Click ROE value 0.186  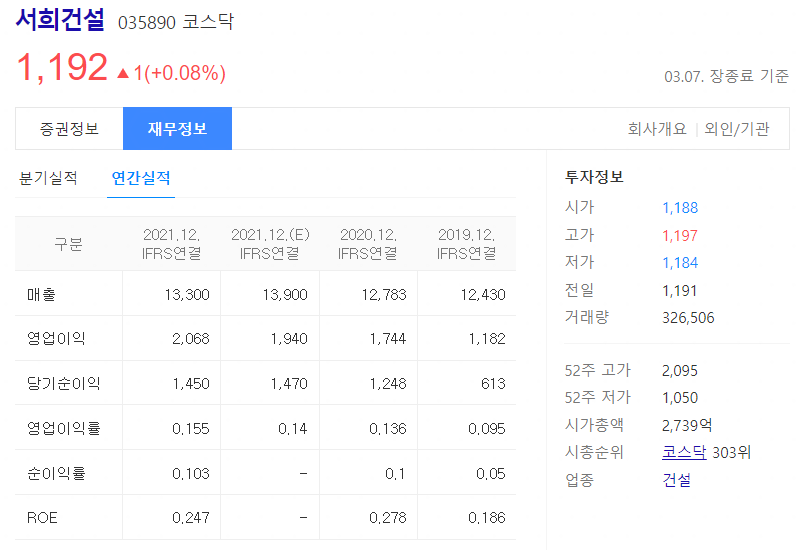click(487, 518)
